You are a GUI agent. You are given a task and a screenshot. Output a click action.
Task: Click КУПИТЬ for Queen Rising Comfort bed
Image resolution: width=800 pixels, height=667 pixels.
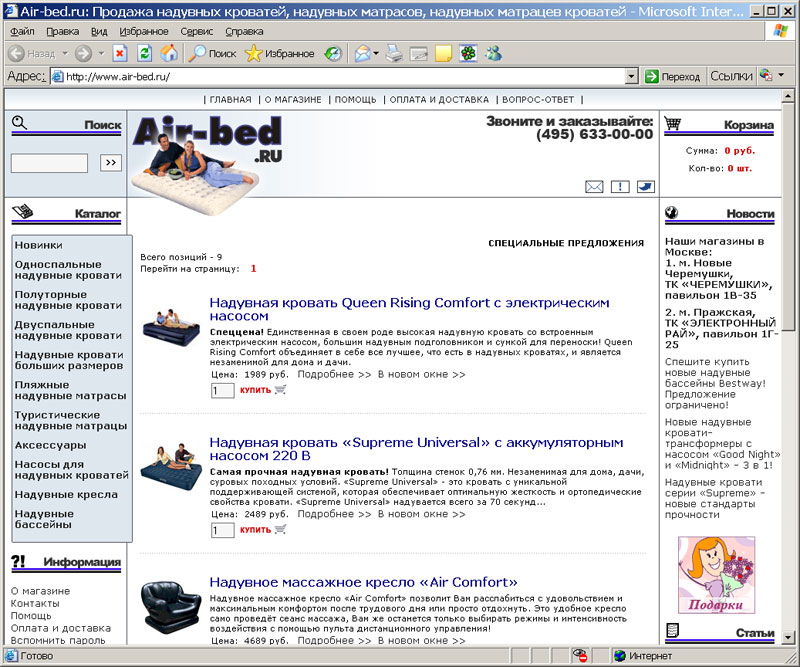point(263,390)
